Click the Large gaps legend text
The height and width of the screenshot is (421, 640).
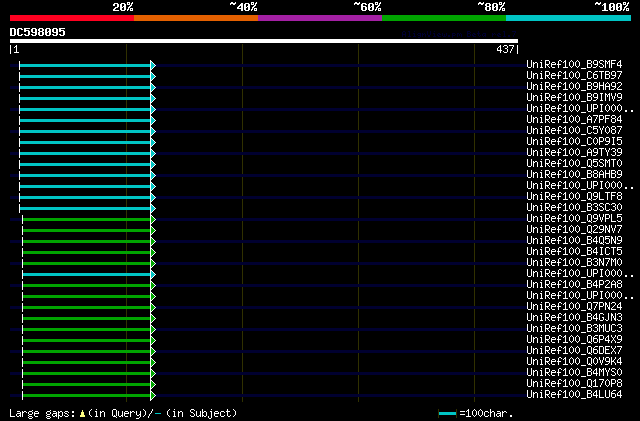(42, 414)
